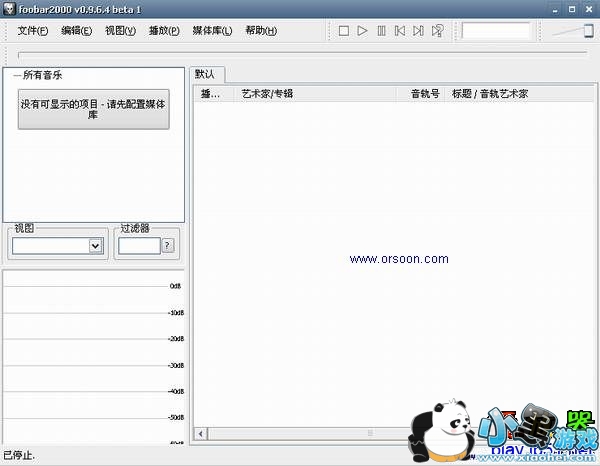600x466 pixels.
Task: Sort by the 艺术家/专辑 column header
Action: (315, 94)
